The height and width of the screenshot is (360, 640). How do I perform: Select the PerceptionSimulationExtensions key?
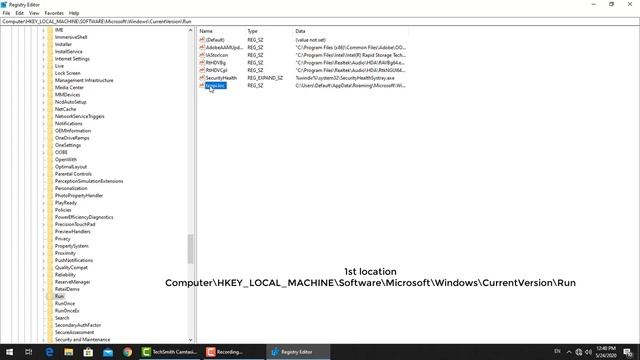pos(89,181)
